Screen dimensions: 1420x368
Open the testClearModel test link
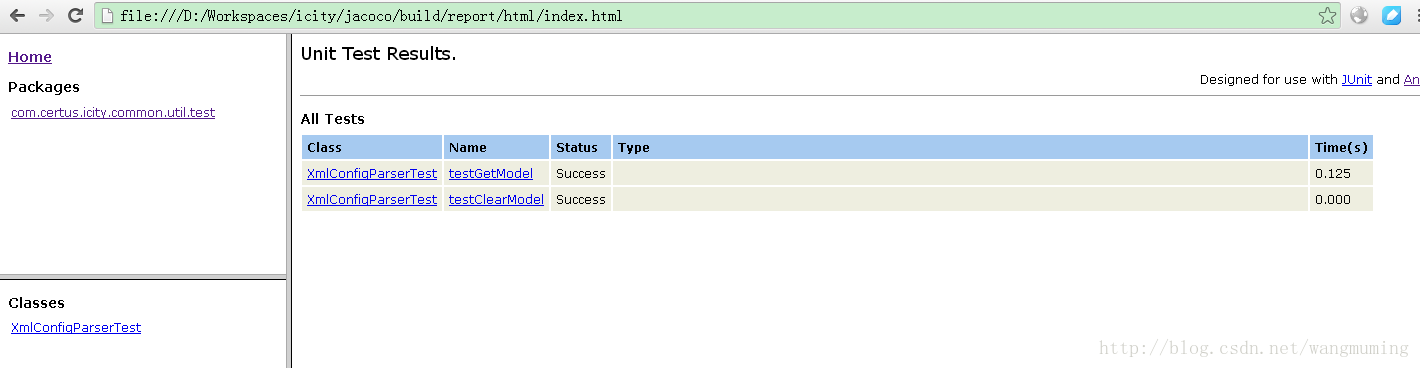pyautogui.click(x=496, y=199)
